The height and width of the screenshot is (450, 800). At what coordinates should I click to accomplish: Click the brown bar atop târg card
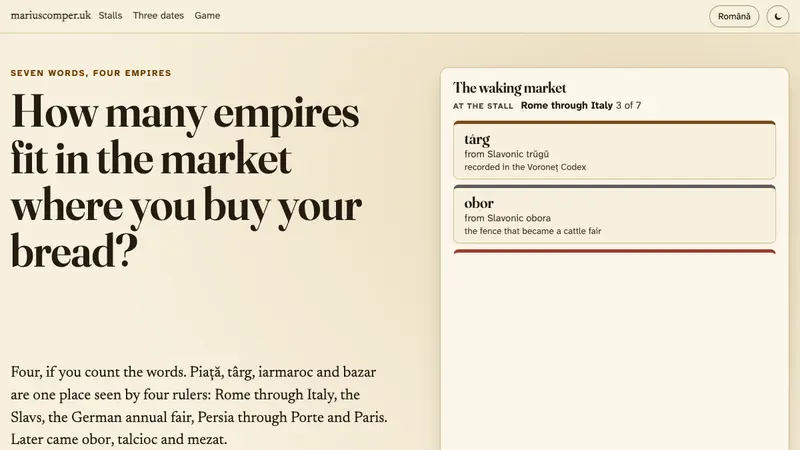(614, 122)
